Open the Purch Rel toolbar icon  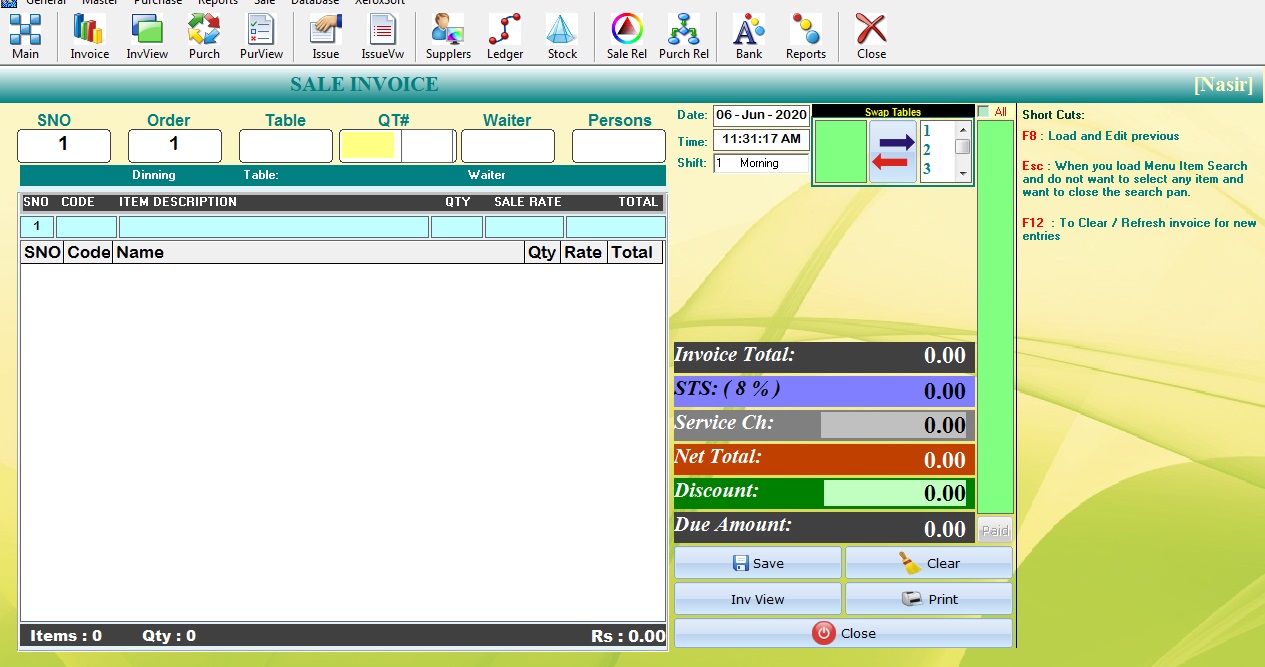tap(684, 37)
